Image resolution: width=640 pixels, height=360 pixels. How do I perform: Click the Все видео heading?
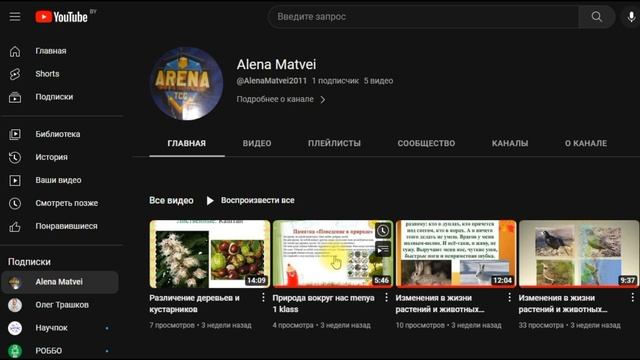coord(171,200)
